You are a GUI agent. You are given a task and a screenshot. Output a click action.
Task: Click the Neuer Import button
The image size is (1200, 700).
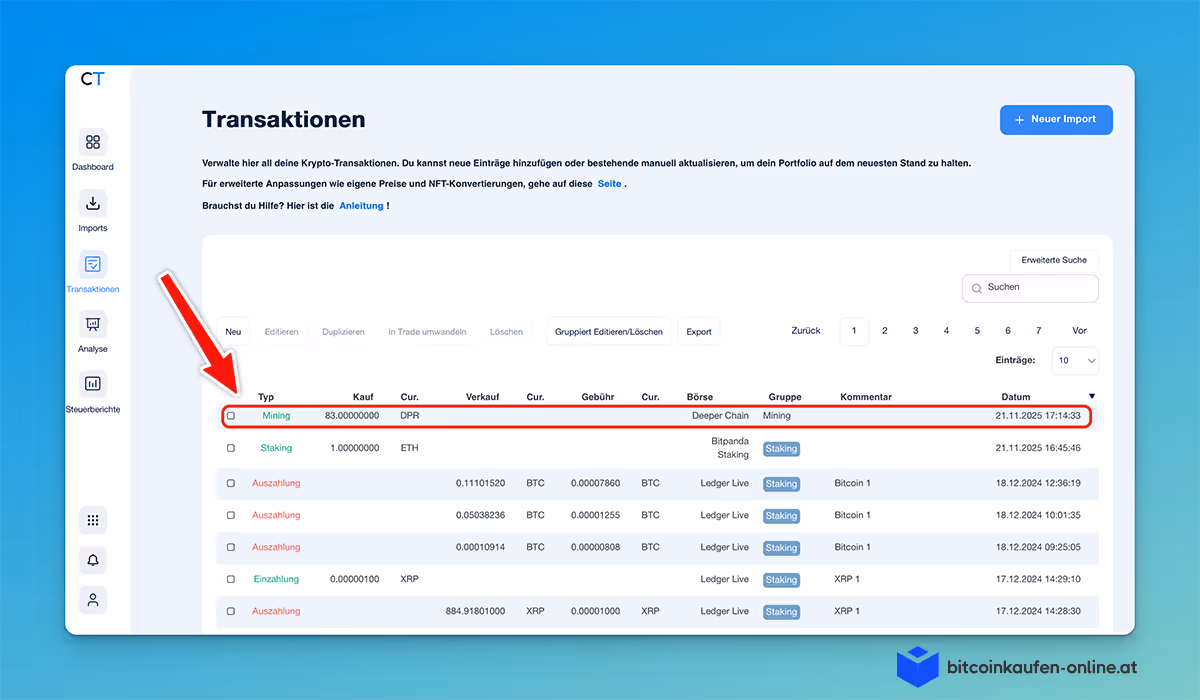[x=1056, y=119]
